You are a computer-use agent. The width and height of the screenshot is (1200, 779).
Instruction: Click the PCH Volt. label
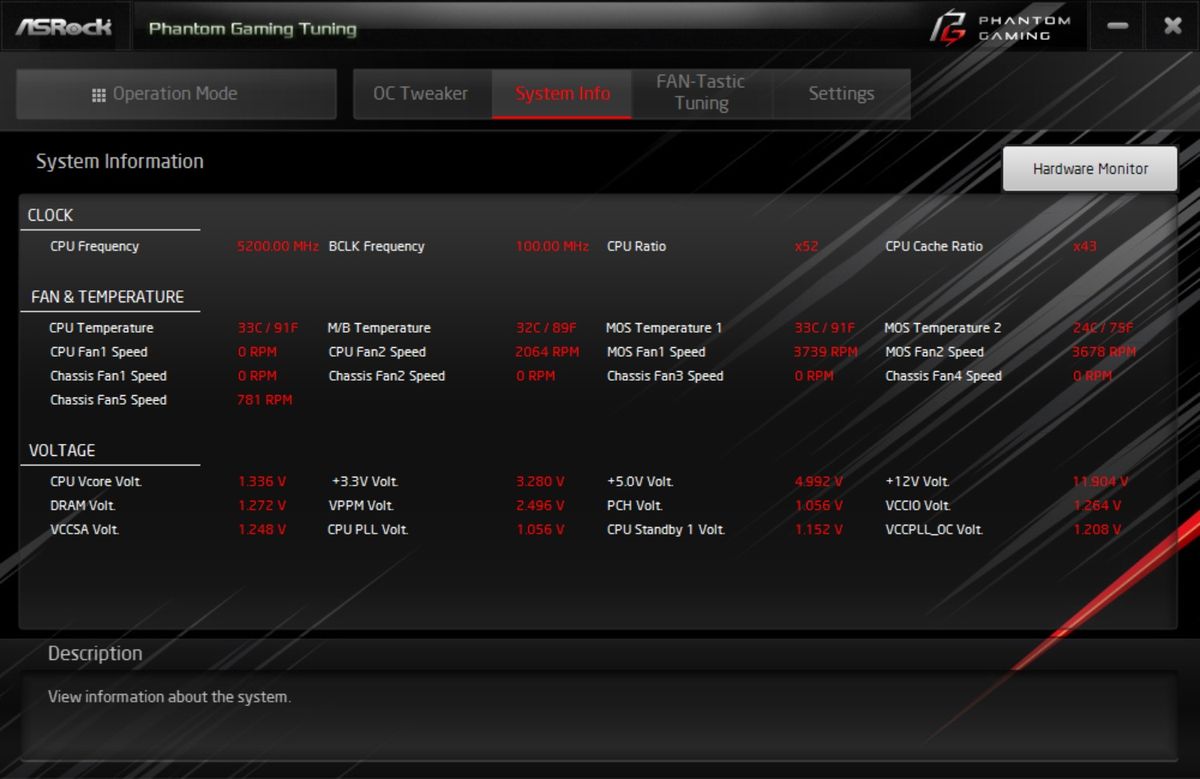[x=635, y=506]
